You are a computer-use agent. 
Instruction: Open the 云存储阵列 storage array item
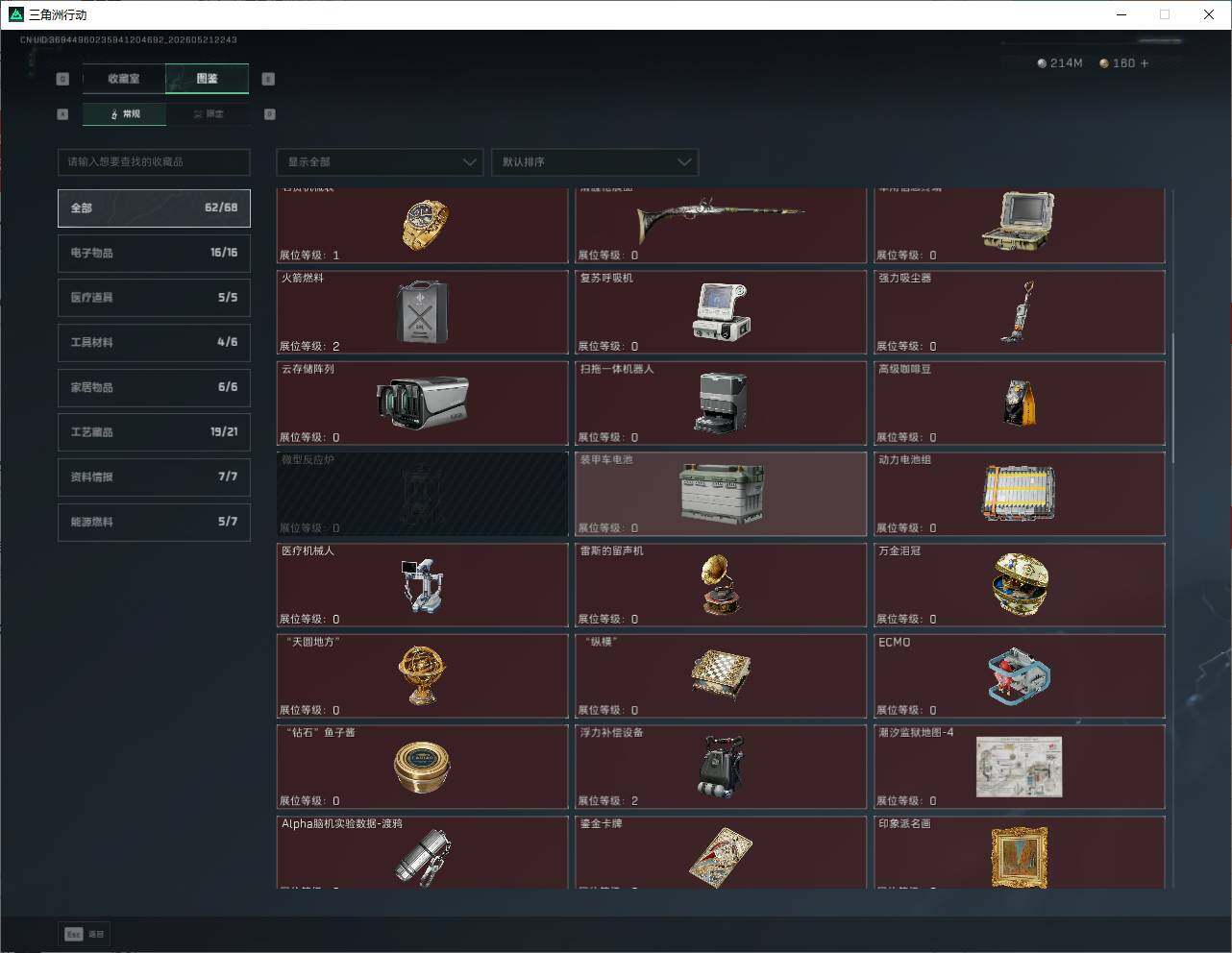coord(423,403)
